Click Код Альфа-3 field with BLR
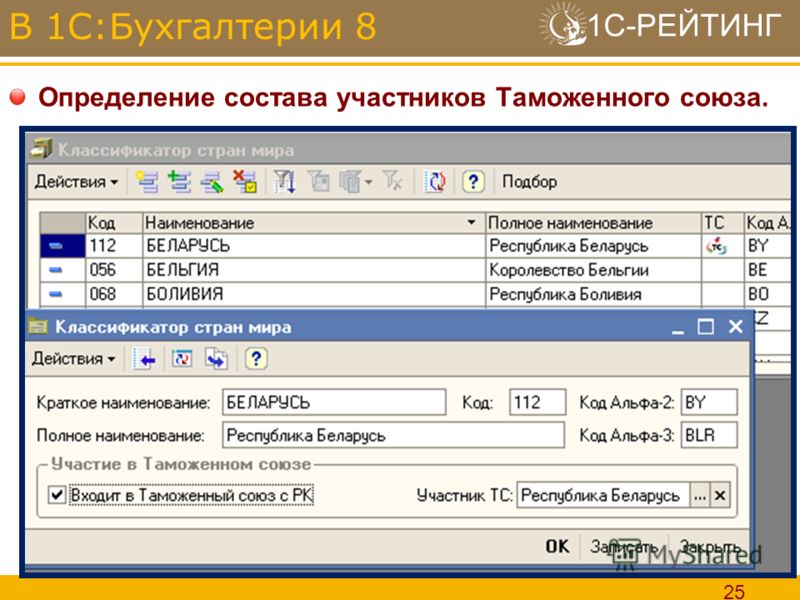 point(709,435)
